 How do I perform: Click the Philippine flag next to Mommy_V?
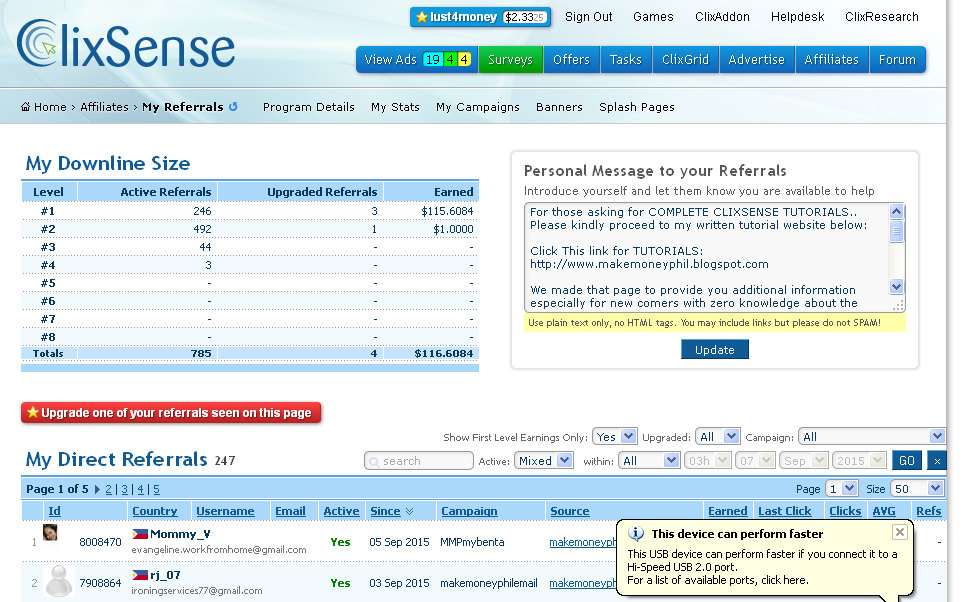coord(140,534)
